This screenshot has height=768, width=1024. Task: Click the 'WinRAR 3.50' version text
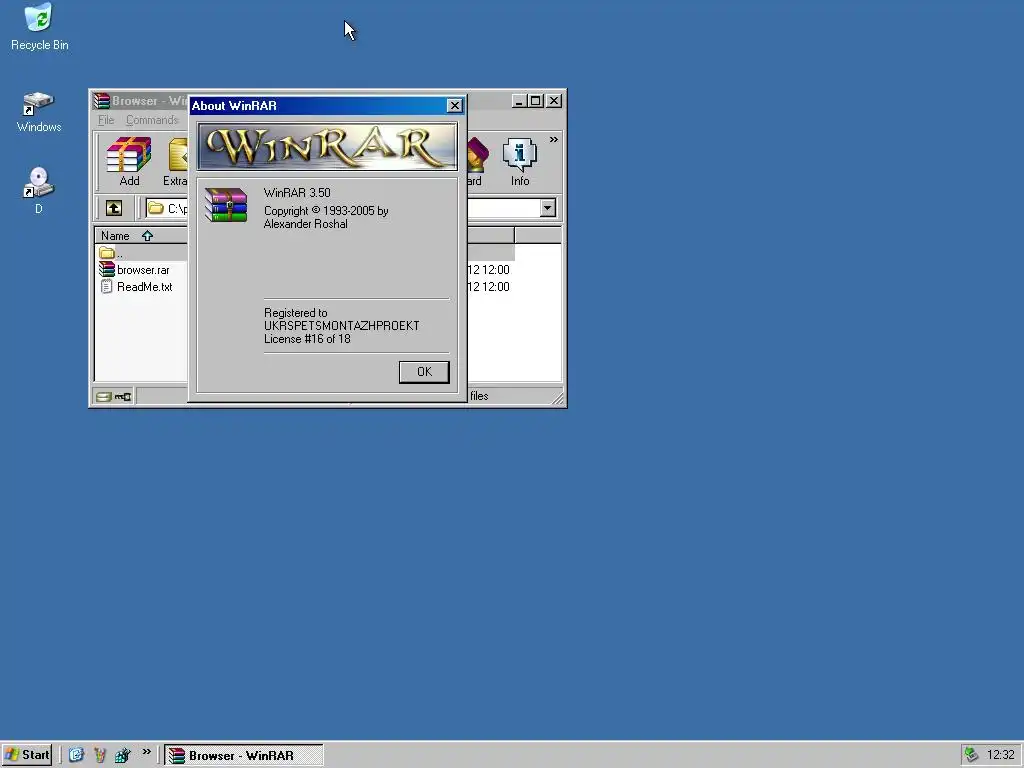coord(297,193)
